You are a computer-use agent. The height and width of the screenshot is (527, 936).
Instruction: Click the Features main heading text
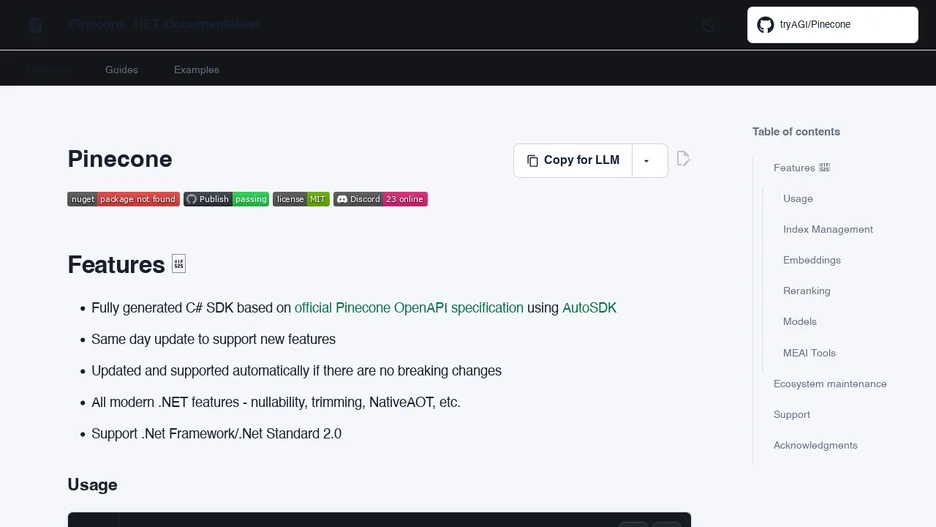(116, 264)
